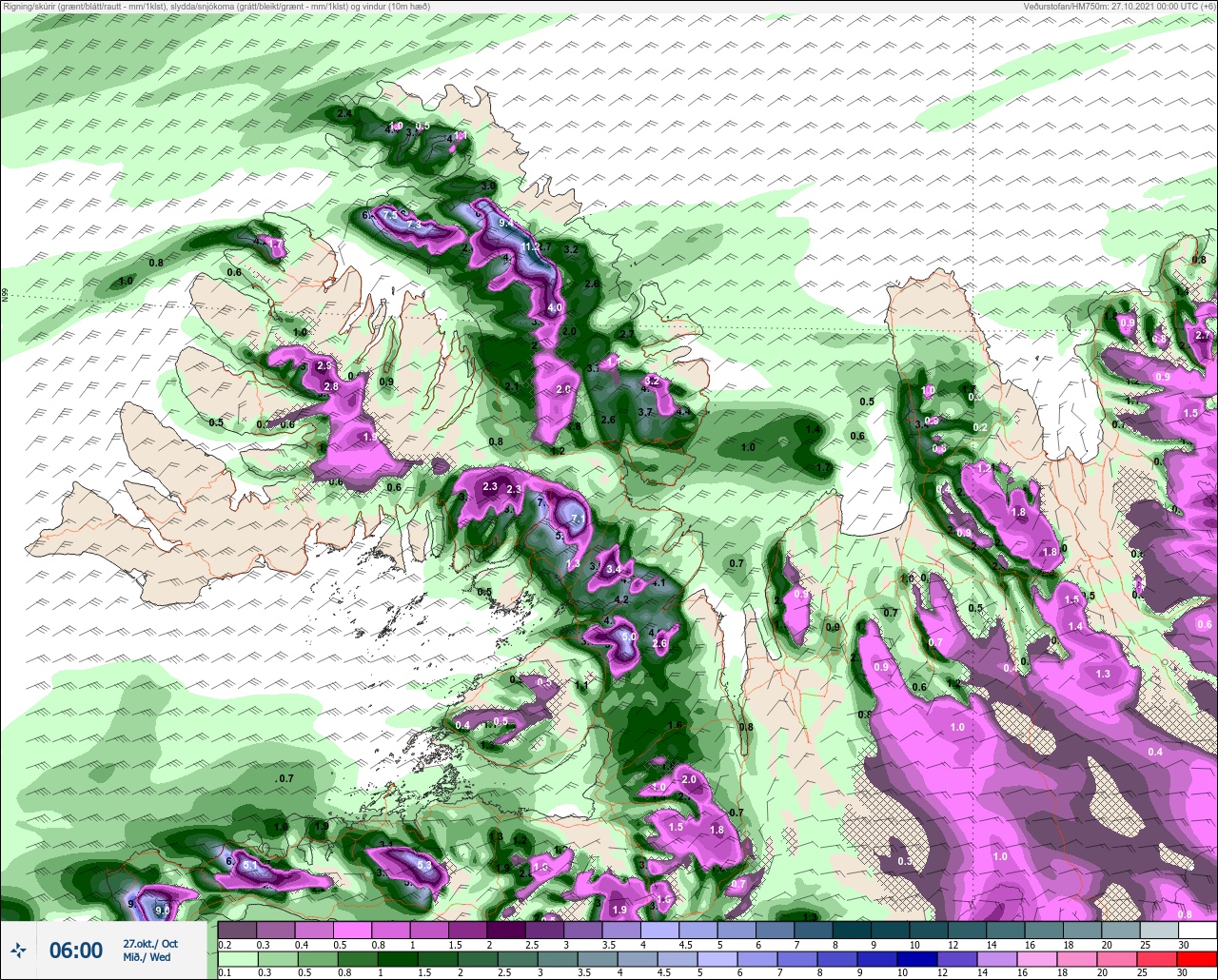Click the 11.2 precipitation value on map
Viewport: 1218px width, 980px height.
(530, 246)
